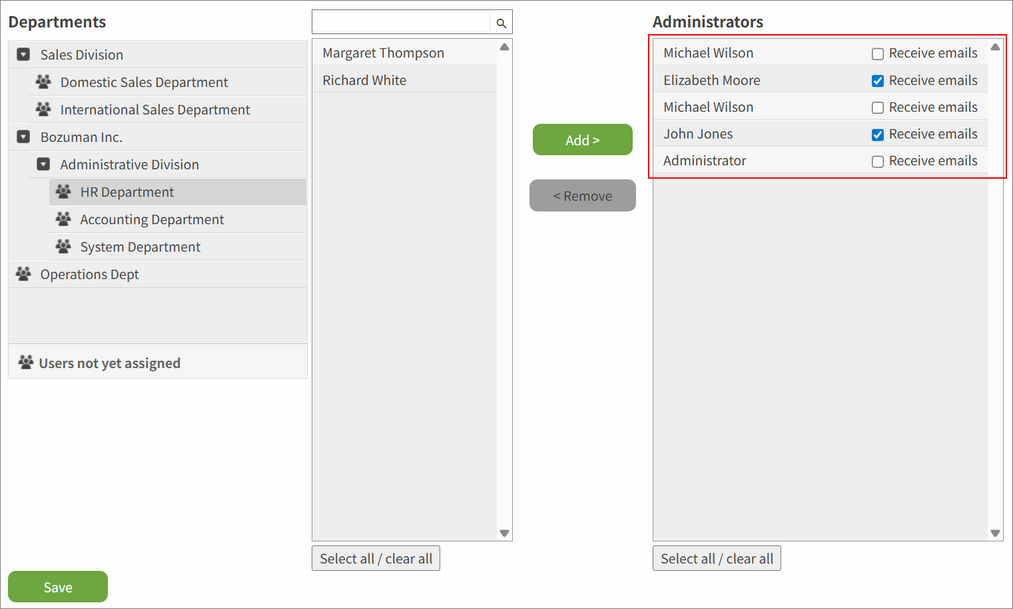Screen dimensions: 1013x609
Task: Collapse the Administrative Division node
Action: [43, 164]
